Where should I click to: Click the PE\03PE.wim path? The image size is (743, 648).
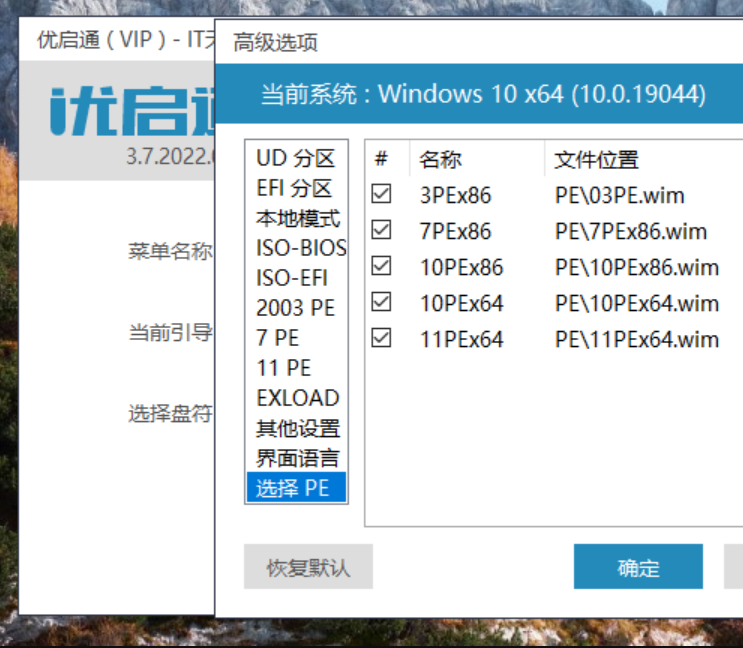pyautogui.click(x=620, y=195)
